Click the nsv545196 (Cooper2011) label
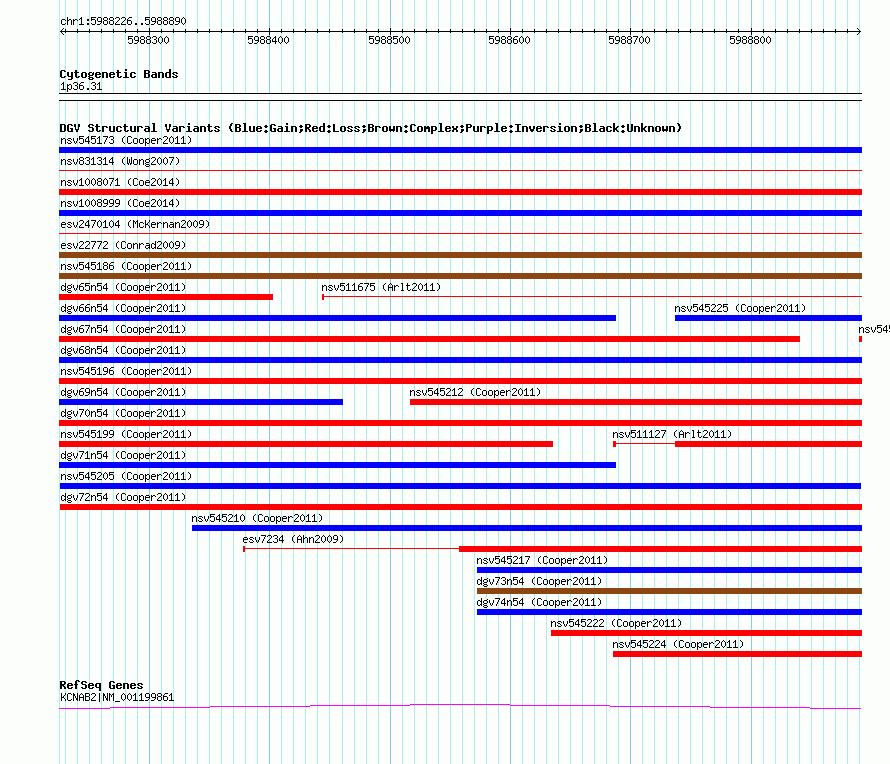Viewport: 890px width, 764px height. click(x=126, y=371)
